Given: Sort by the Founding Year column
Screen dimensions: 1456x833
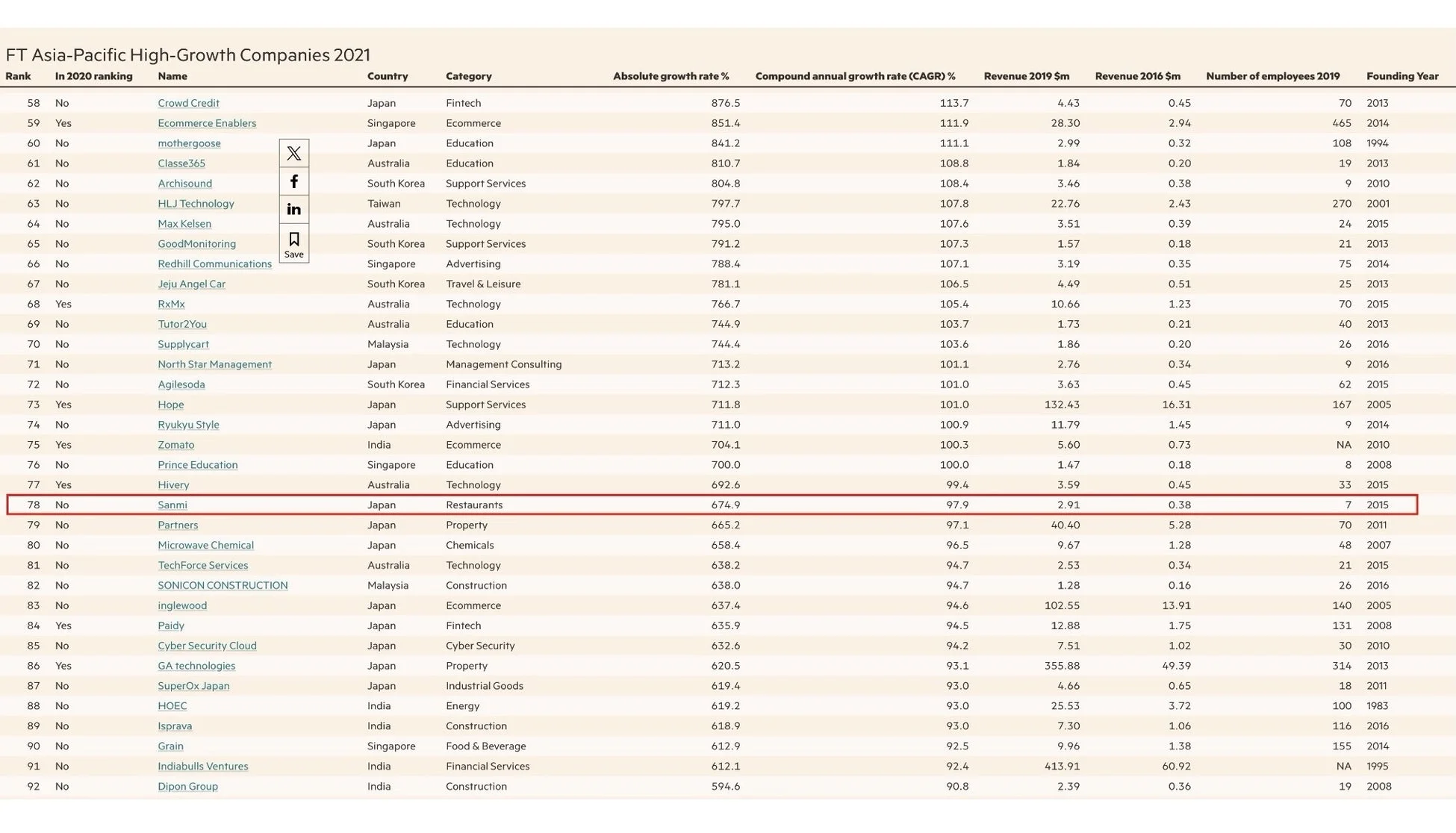Looking at the screenshot, I should (1401, 76).
